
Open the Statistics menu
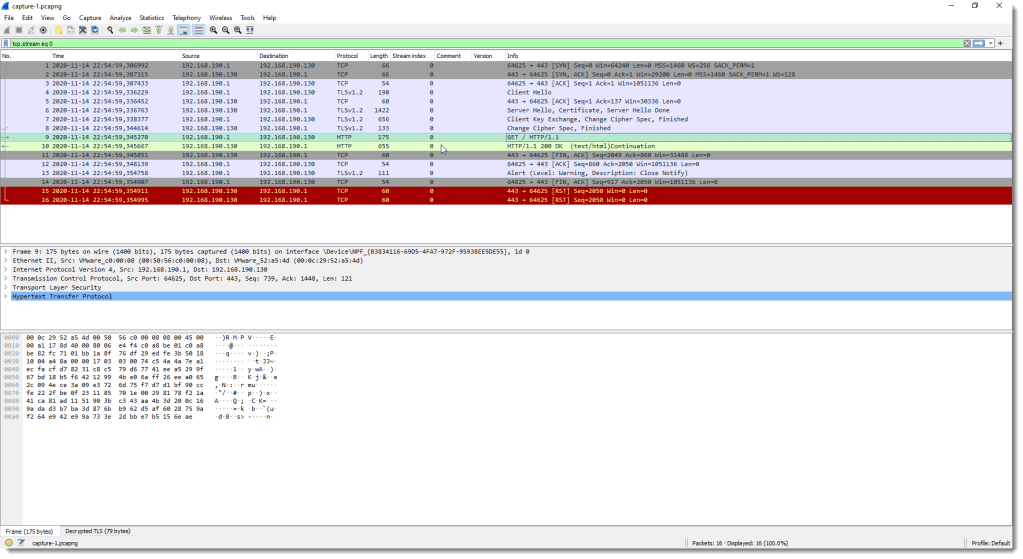click(152, 18)
